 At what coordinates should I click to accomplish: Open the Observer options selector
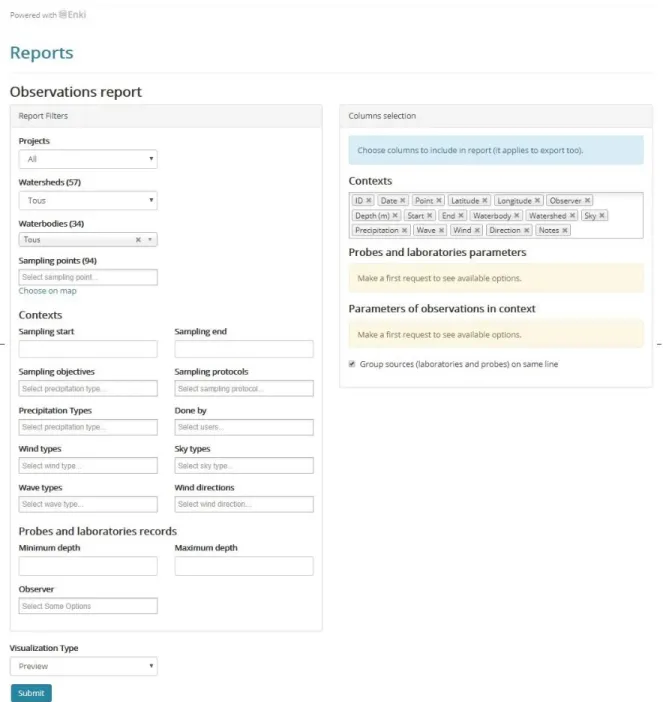(88, 606)
